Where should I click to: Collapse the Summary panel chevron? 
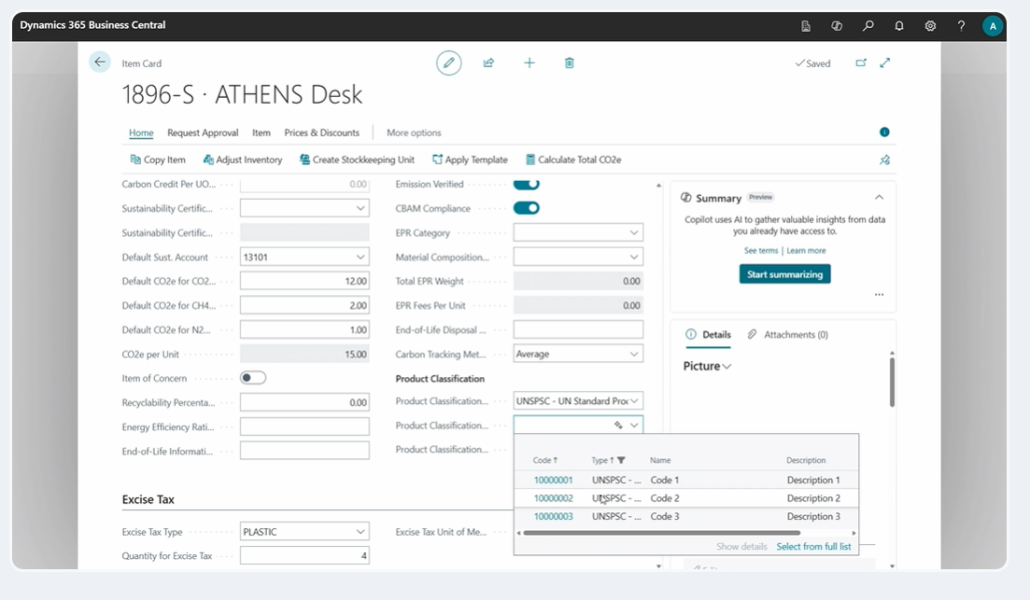pyautogui.click(x=879, y=197)
